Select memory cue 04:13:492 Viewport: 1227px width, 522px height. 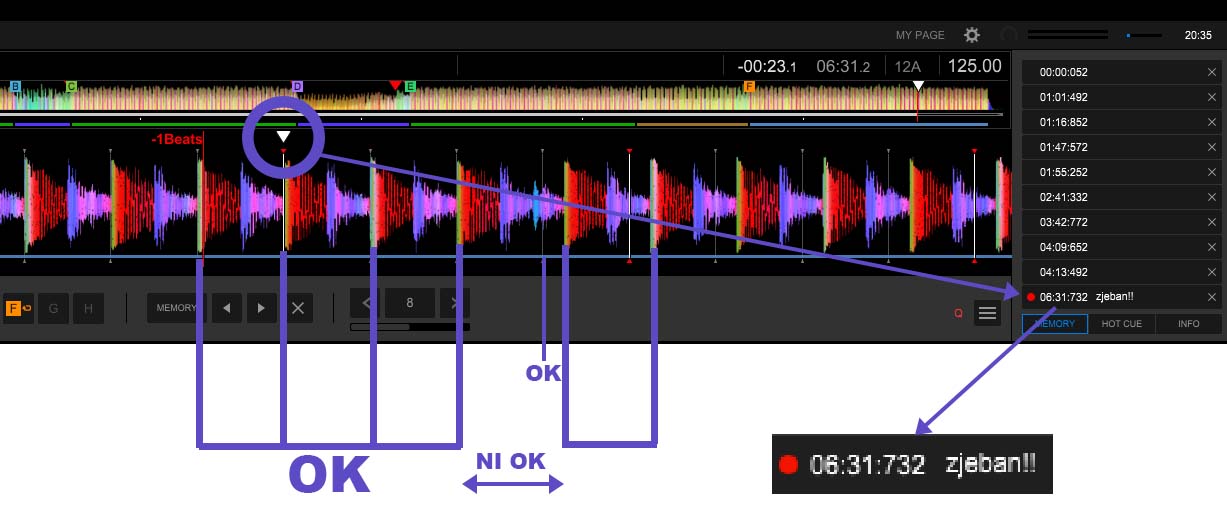[x=1121, y=272]
